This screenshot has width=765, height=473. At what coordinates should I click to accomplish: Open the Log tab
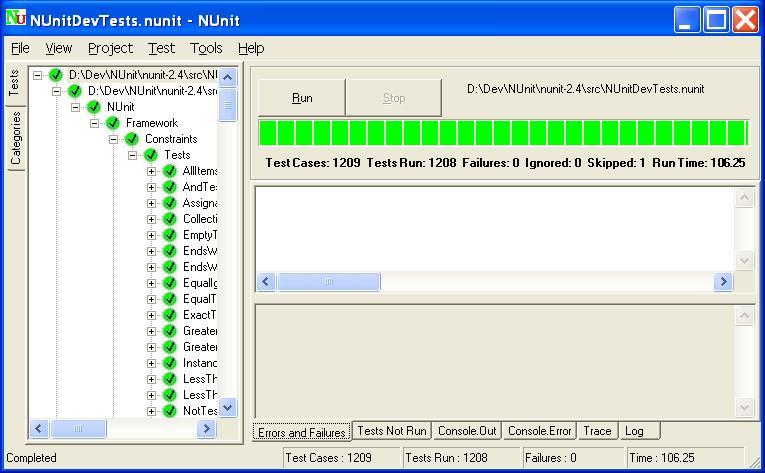(x=639, y=431)
